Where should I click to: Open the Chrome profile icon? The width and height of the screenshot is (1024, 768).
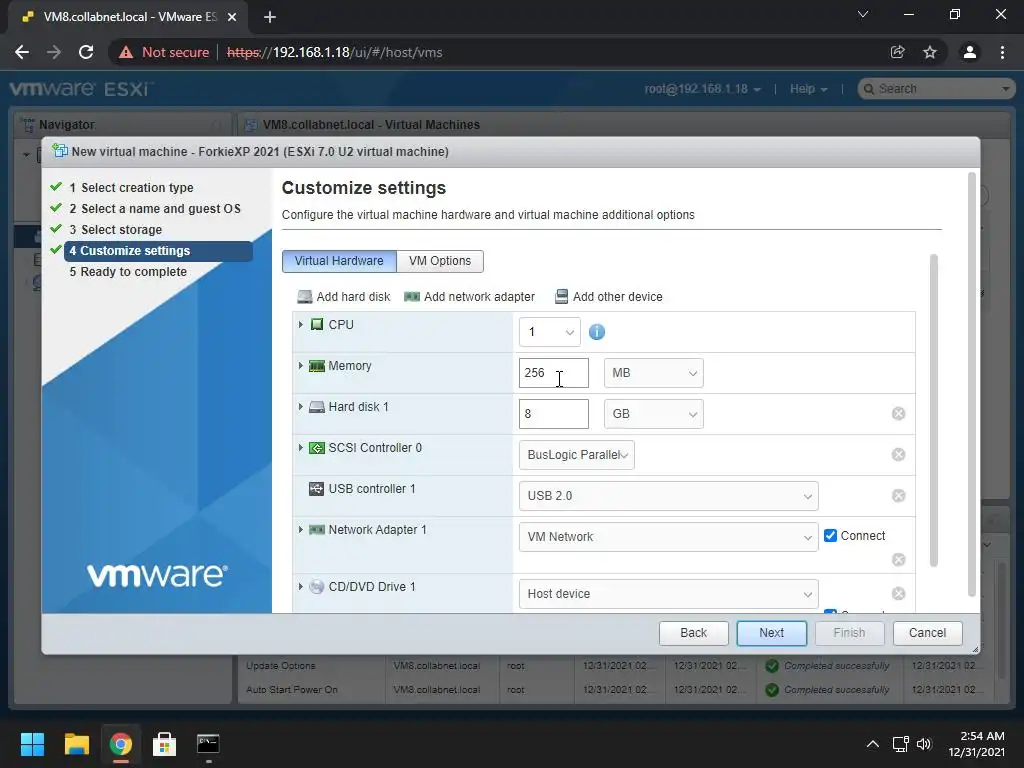970,52
